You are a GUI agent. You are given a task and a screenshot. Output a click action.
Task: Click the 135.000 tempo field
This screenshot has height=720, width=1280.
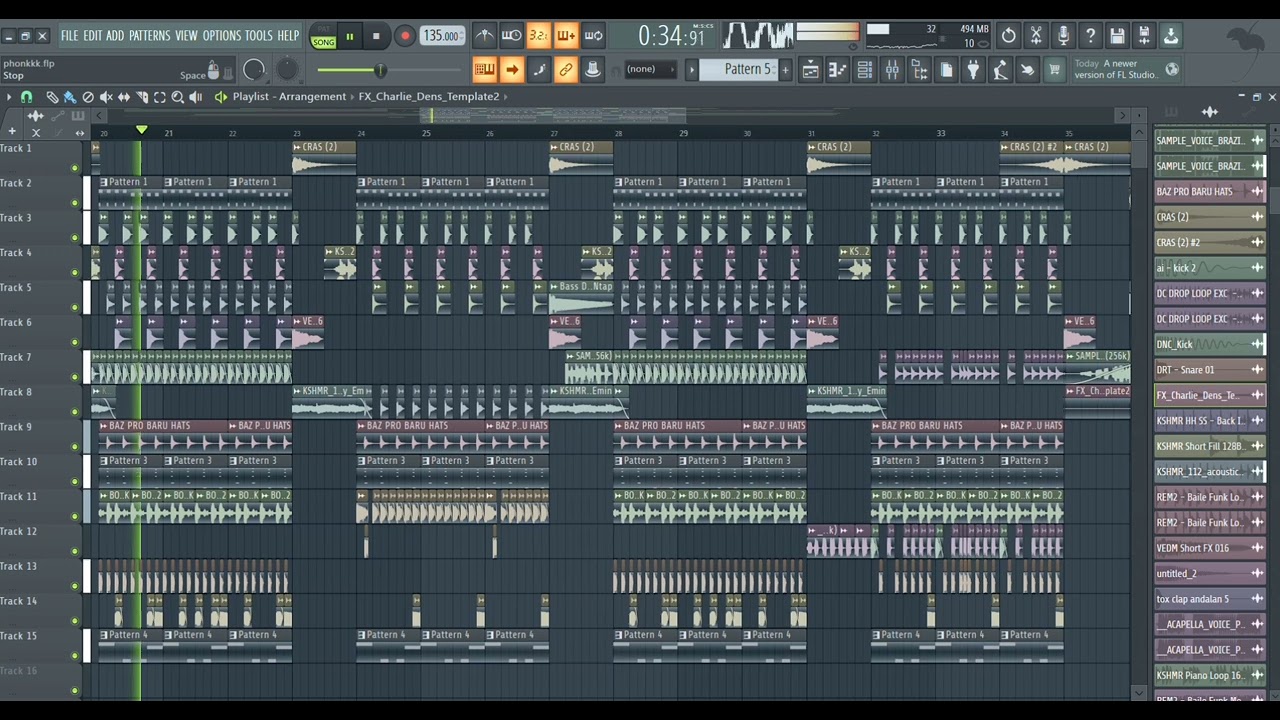coord(440,36)
